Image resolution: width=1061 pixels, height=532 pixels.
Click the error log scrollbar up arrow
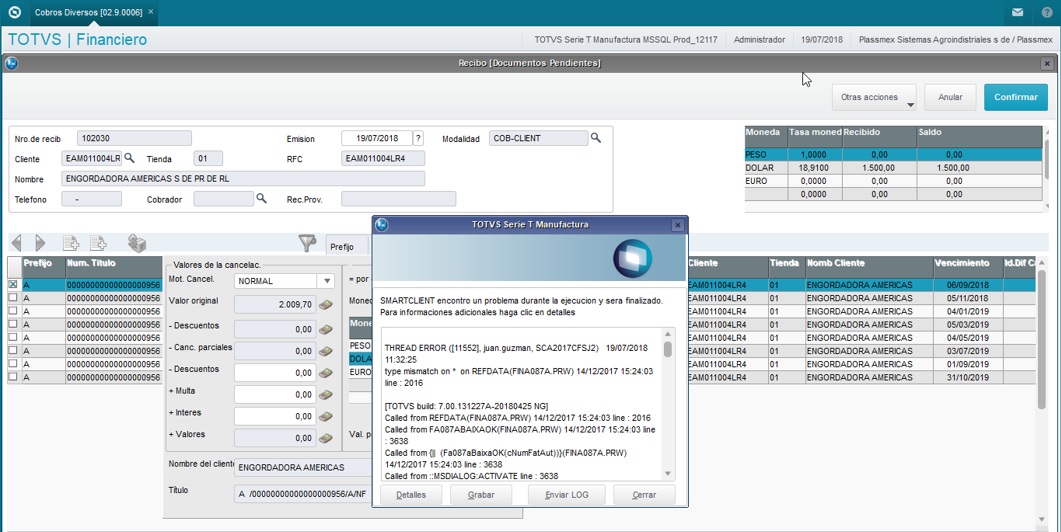(668, 334)
